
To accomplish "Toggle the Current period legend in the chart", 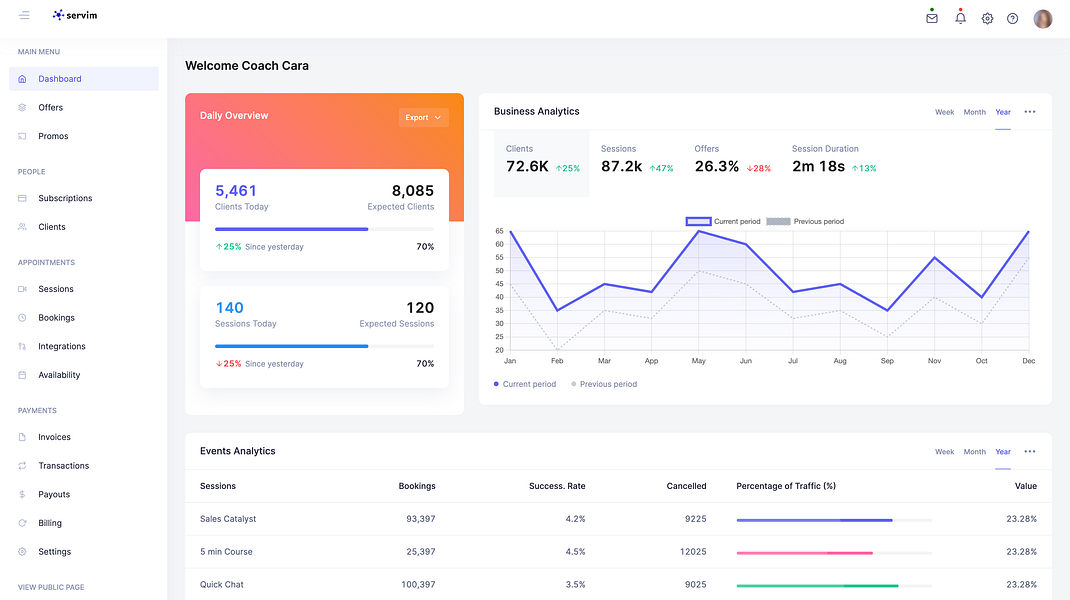I will tap(723, 221).
